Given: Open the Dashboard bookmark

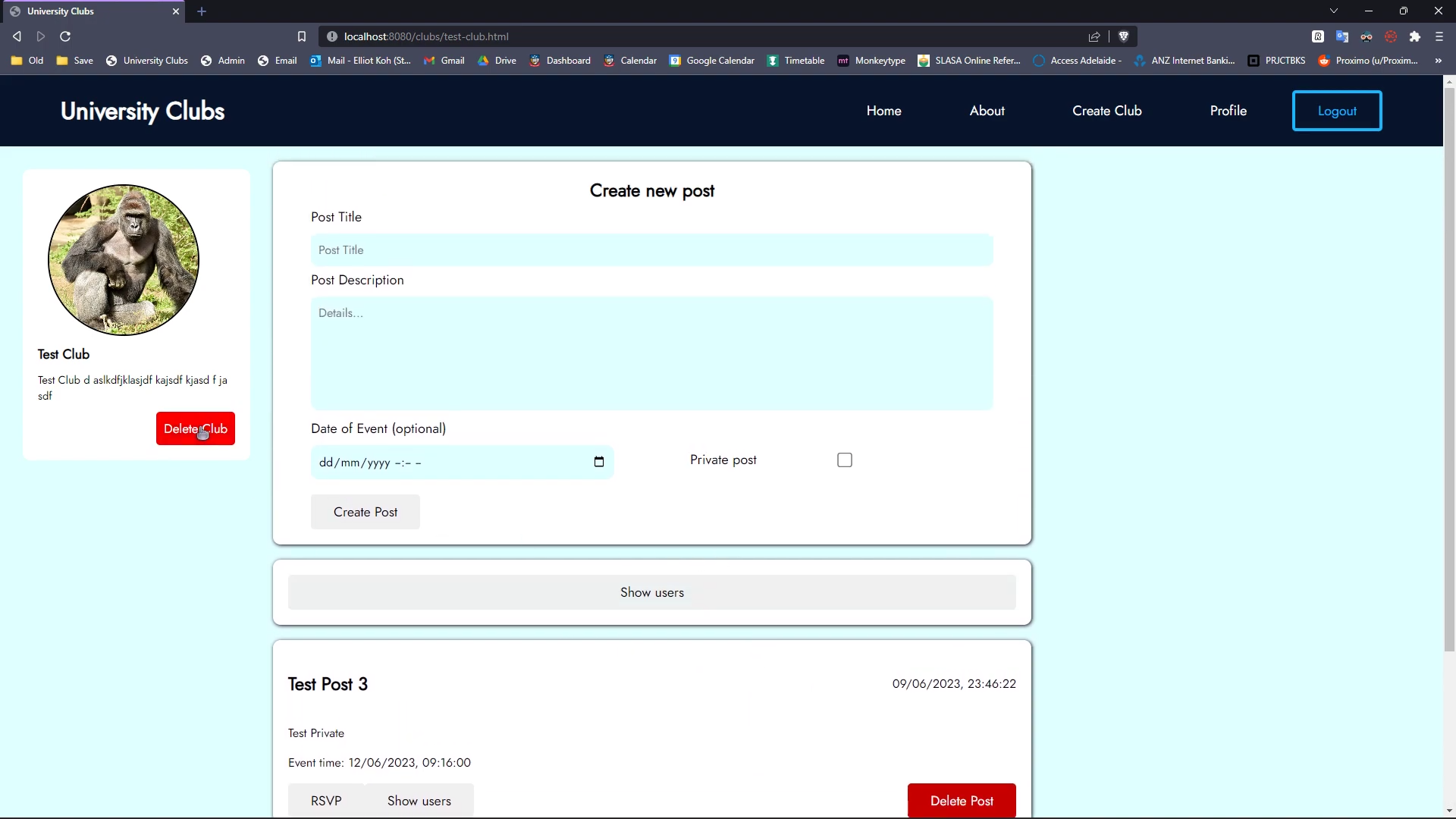Looking at the screenshot, I should click(x=560, y=61).
